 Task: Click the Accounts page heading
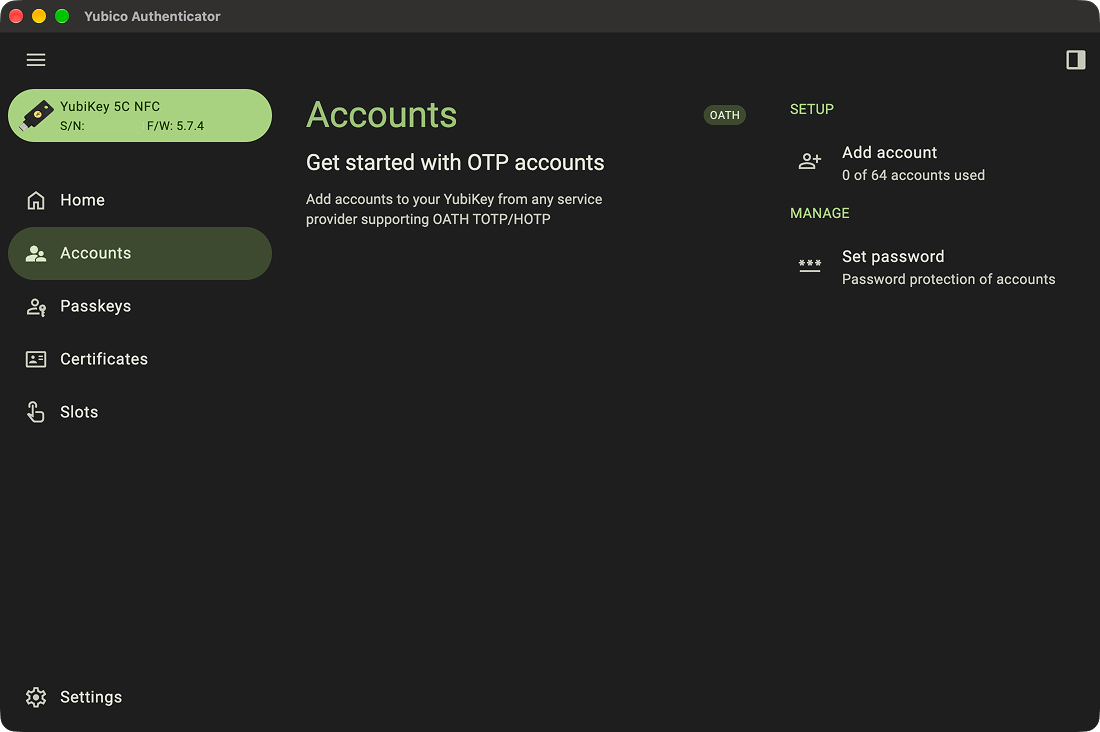click(382, 114)
